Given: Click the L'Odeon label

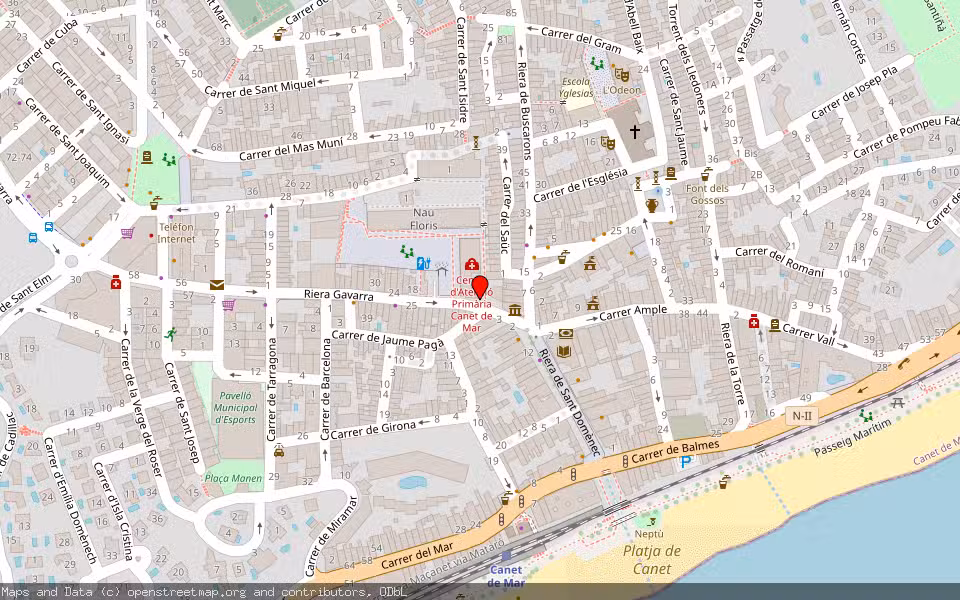Looking at the screenshot, I should [622, 90].
